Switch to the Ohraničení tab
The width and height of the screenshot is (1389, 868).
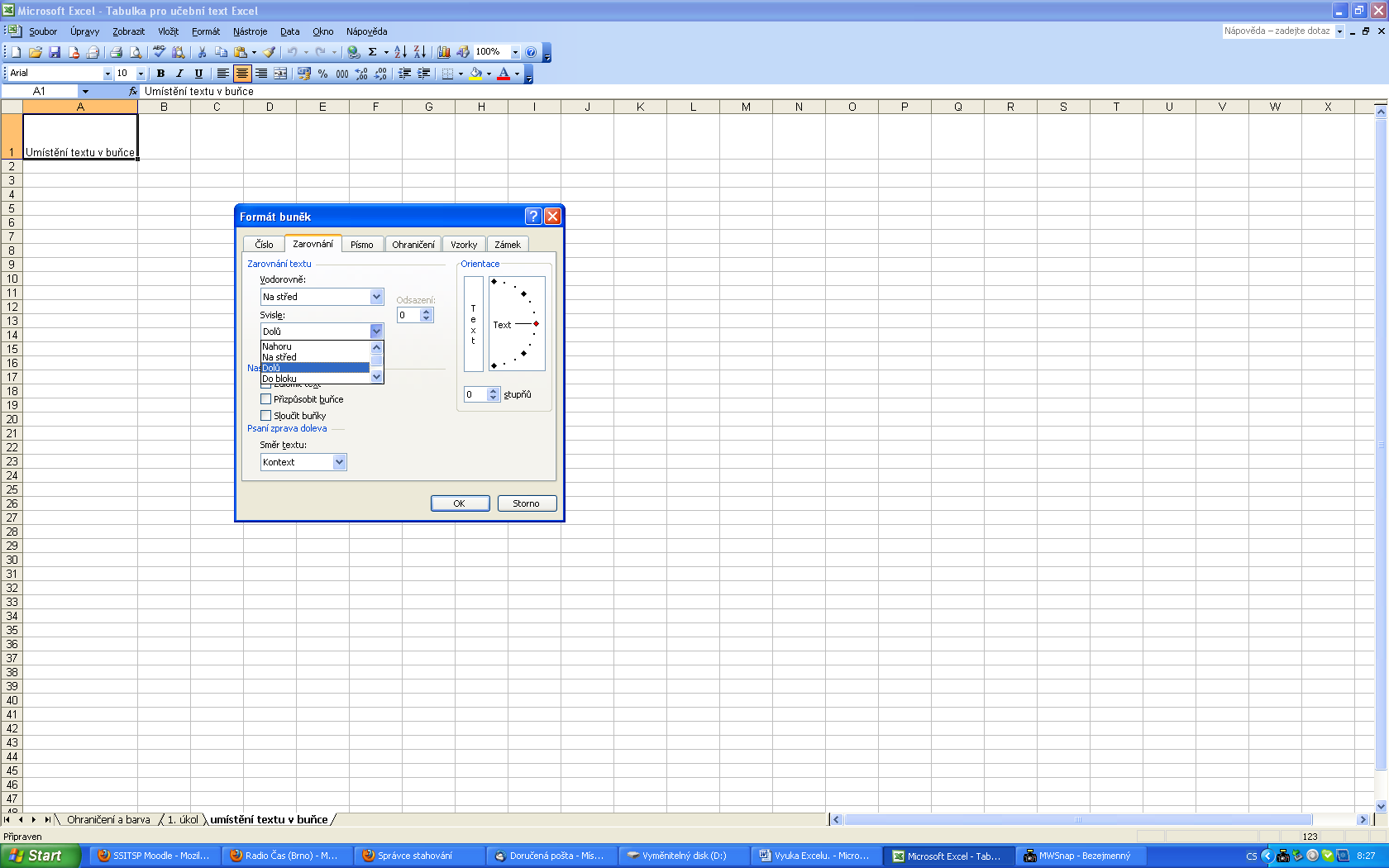[413, 245]
